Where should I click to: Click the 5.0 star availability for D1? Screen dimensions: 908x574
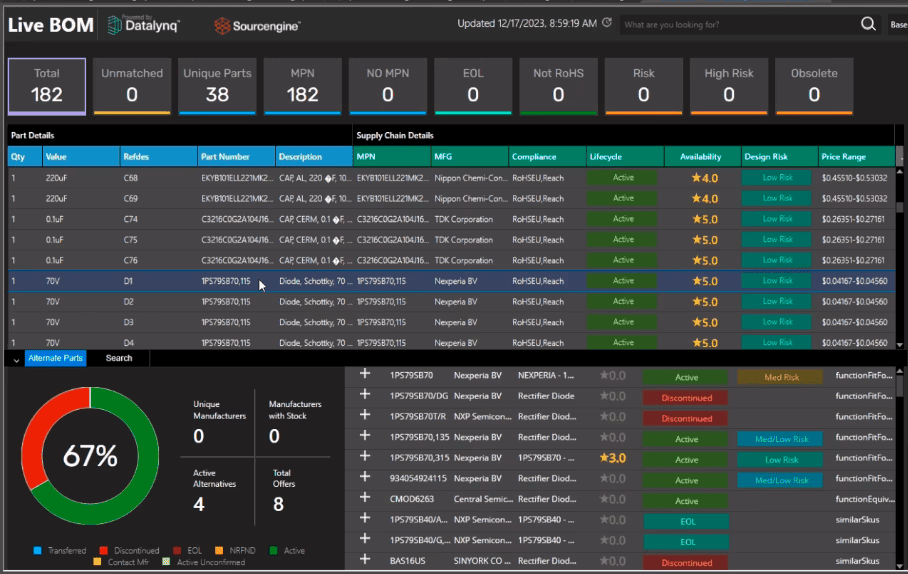[705, 281]
